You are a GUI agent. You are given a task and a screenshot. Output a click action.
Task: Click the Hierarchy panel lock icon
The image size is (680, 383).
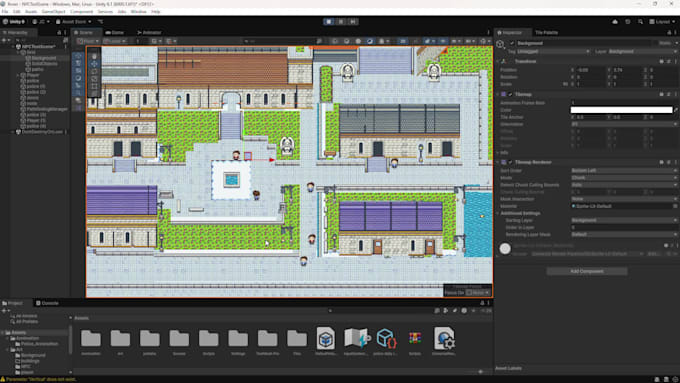(x=59, y=33)
